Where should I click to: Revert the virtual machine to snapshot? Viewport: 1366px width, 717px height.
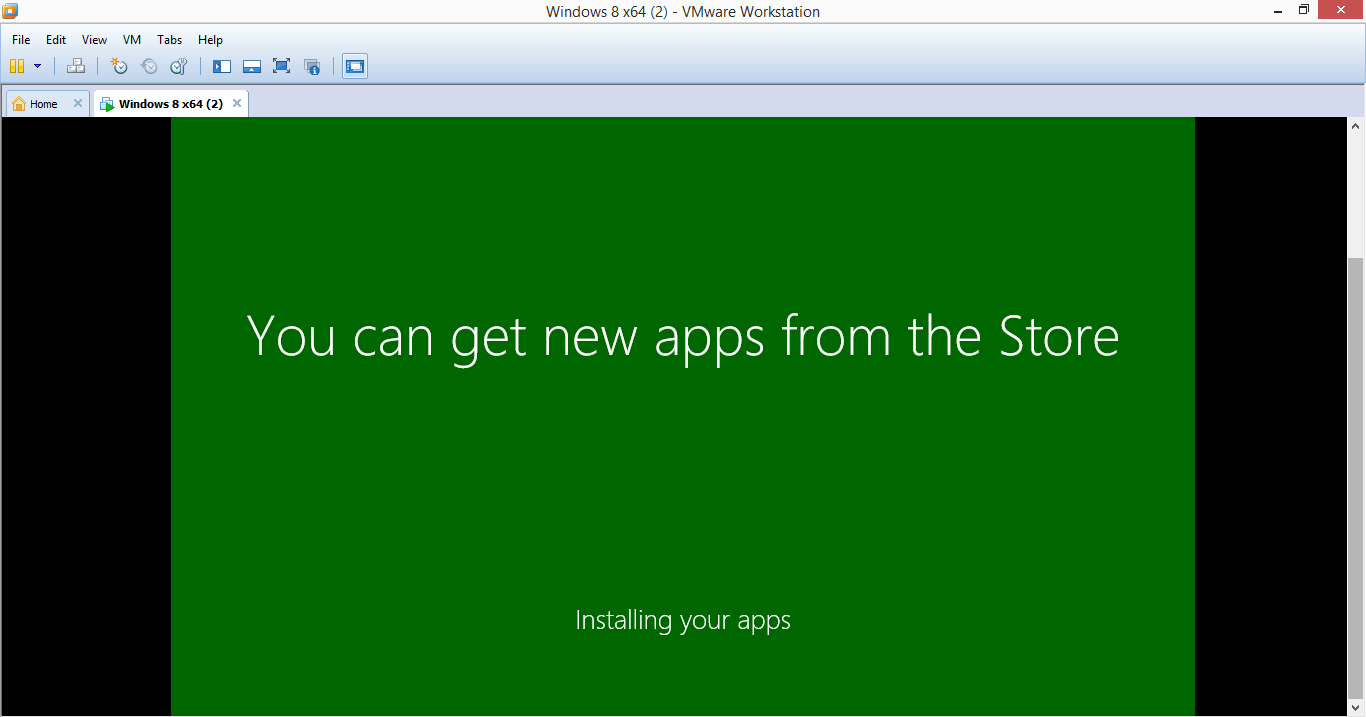click(149, 66)
